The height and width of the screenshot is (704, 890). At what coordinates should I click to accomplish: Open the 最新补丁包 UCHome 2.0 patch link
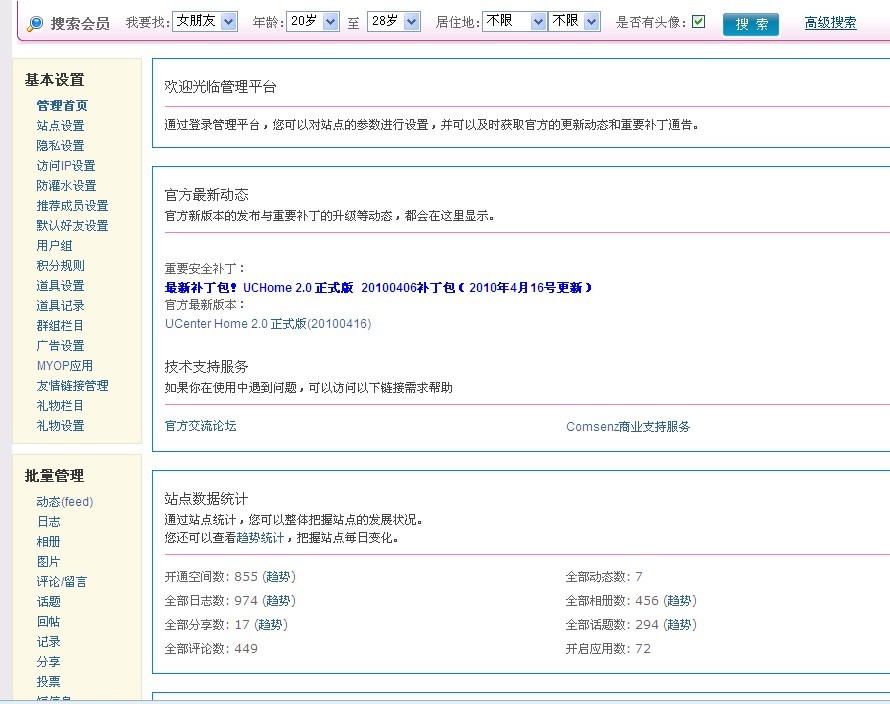click(x=378, y=288)
